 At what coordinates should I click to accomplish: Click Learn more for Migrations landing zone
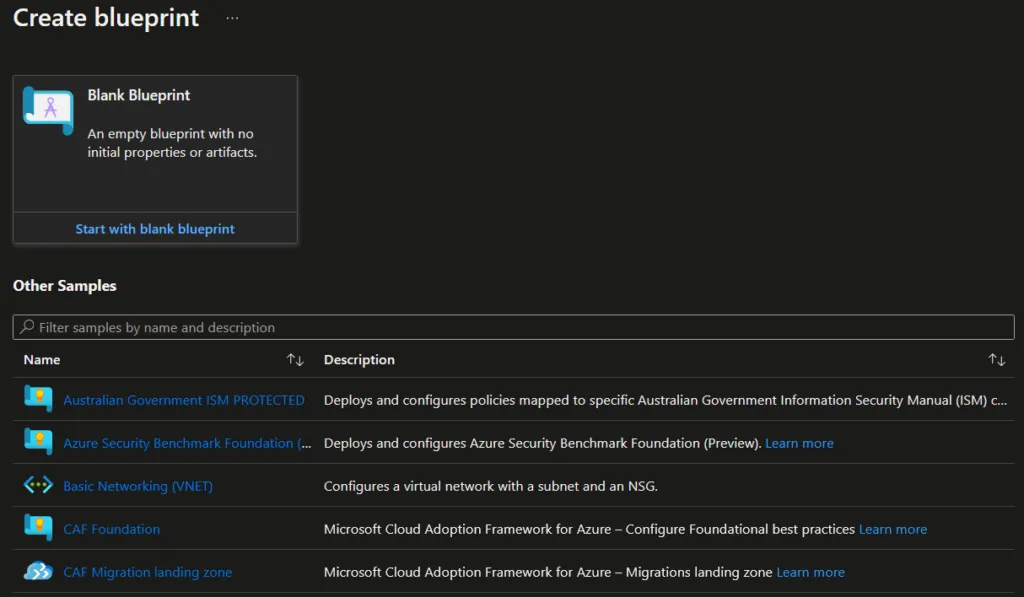[810, 572]
